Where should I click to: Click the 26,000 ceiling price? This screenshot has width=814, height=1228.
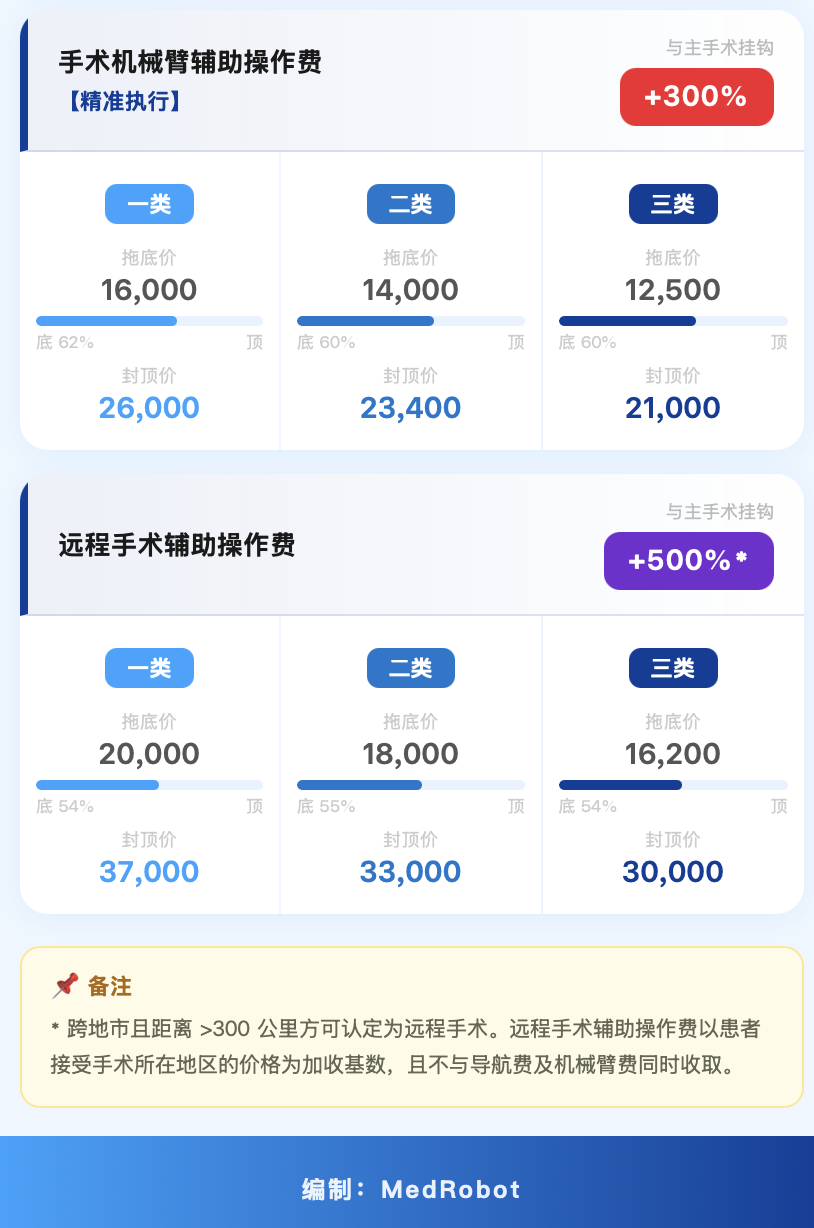tap(149, 408)
